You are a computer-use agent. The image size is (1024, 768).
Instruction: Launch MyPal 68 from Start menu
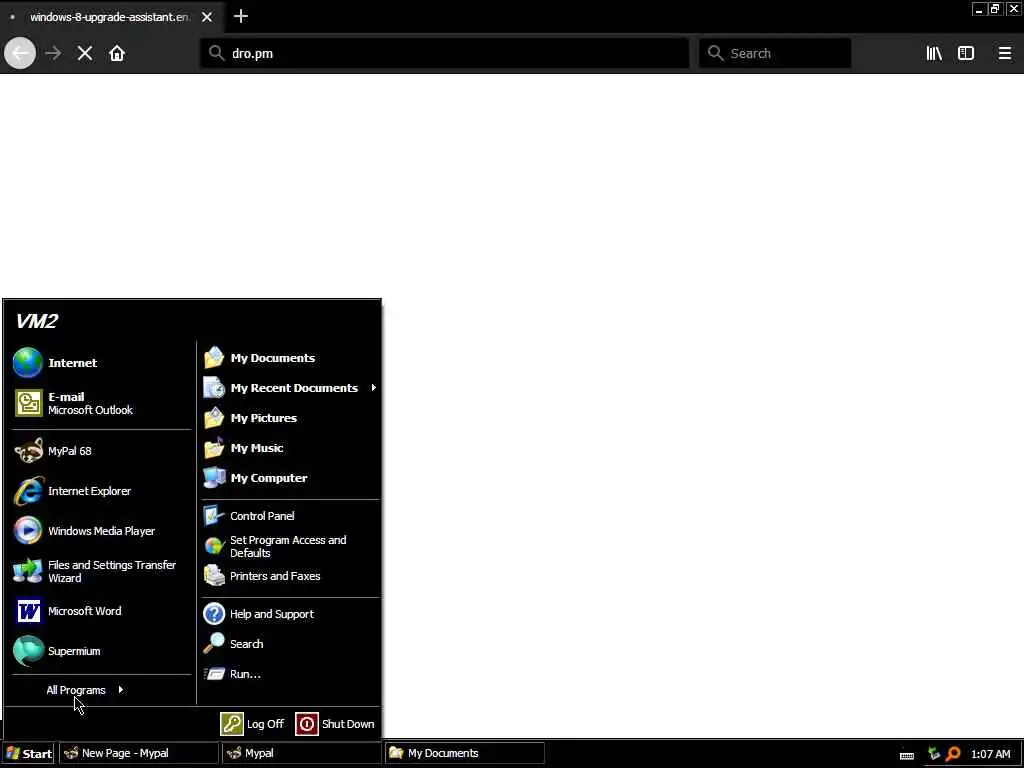pyautogui.click(x=101, y=451)
